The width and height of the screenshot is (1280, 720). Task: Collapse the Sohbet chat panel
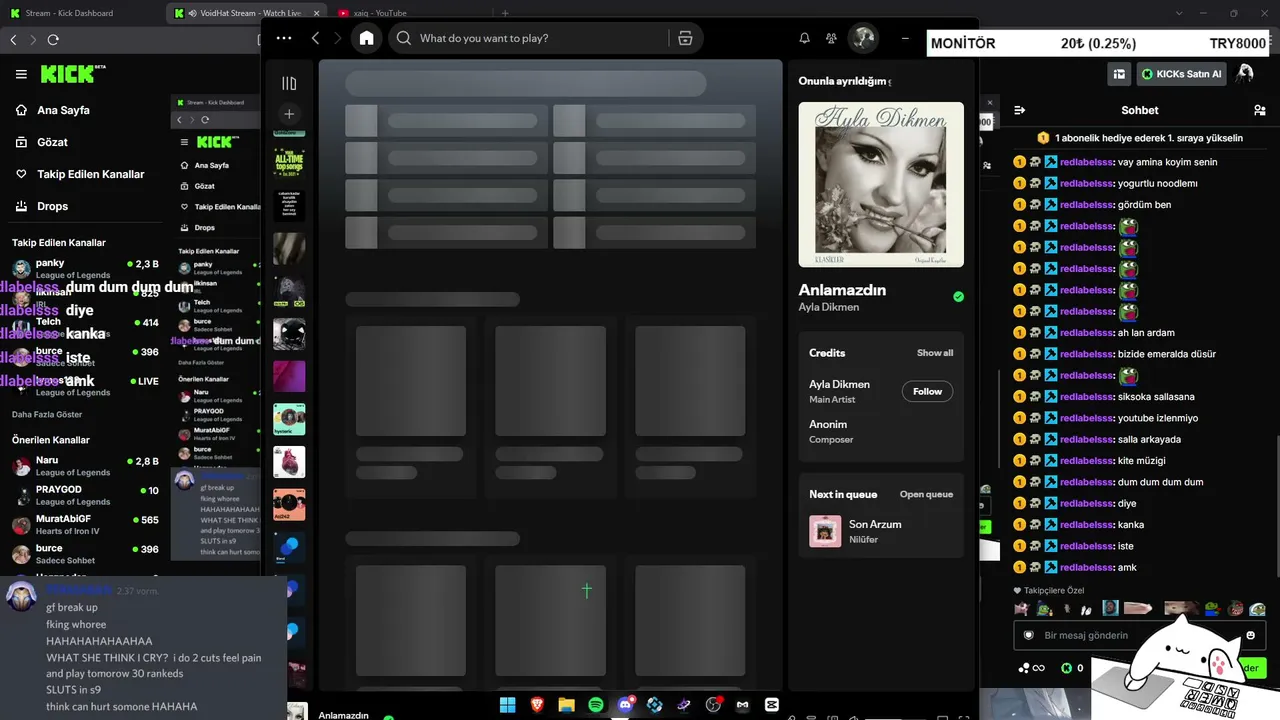(1019, 110)
